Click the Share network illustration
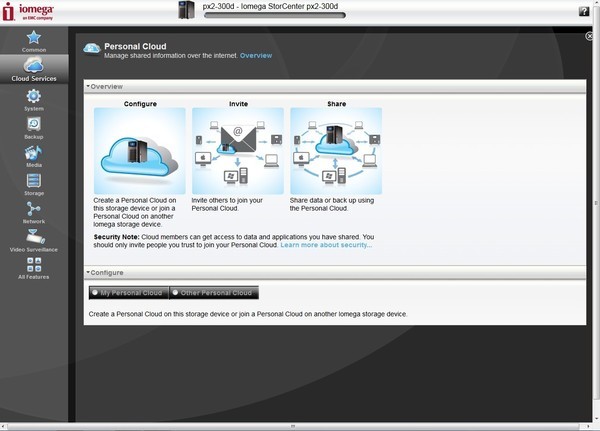Screen dimensions: 600x431 click(336, 151)
